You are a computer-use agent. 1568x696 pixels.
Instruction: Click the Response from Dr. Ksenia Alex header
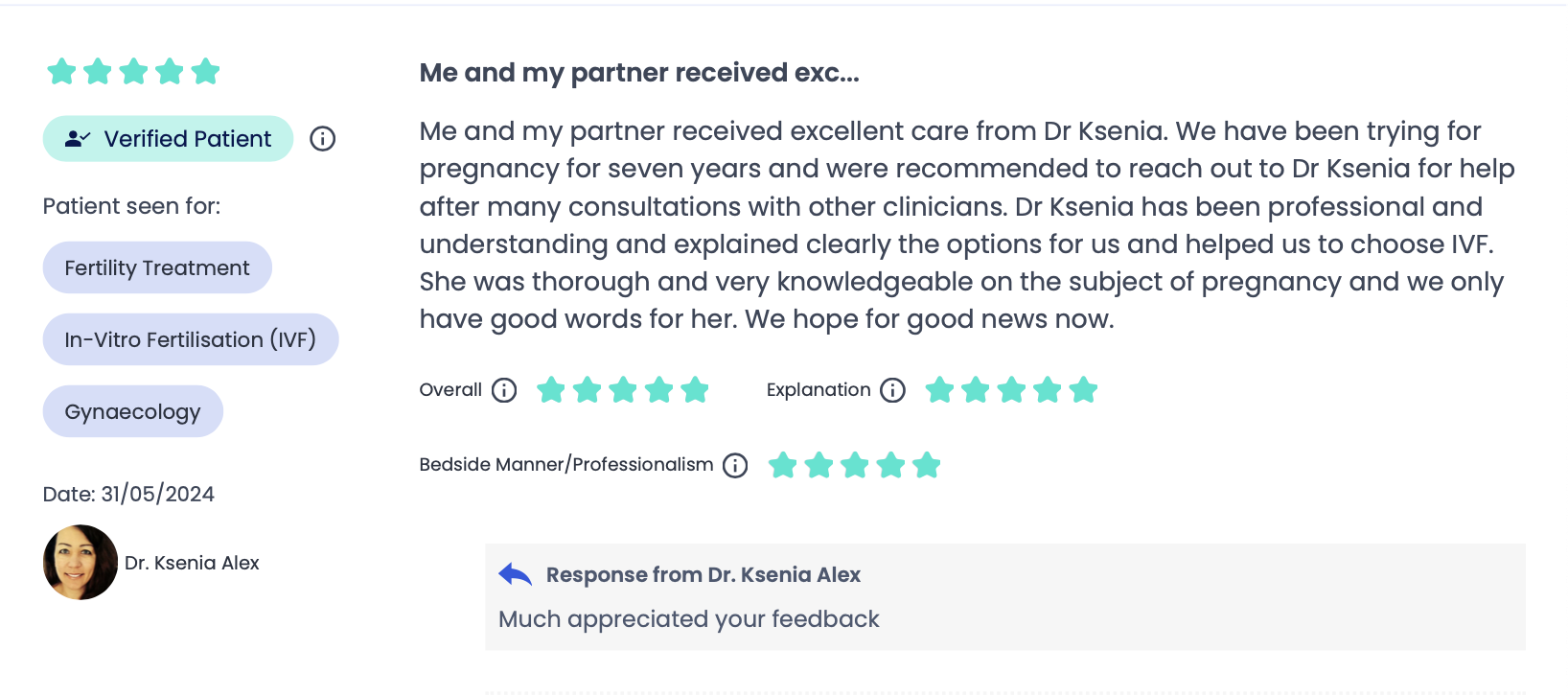703,574
